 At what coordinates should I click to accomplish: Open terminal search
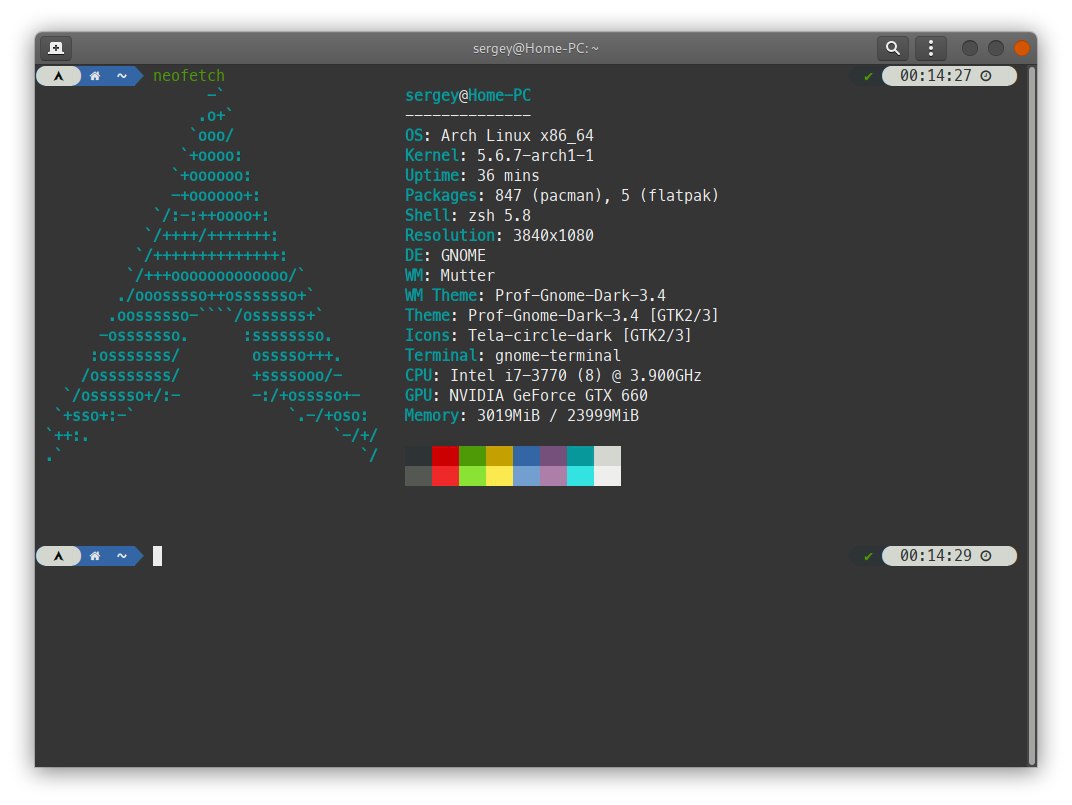[x=892, y=48]
